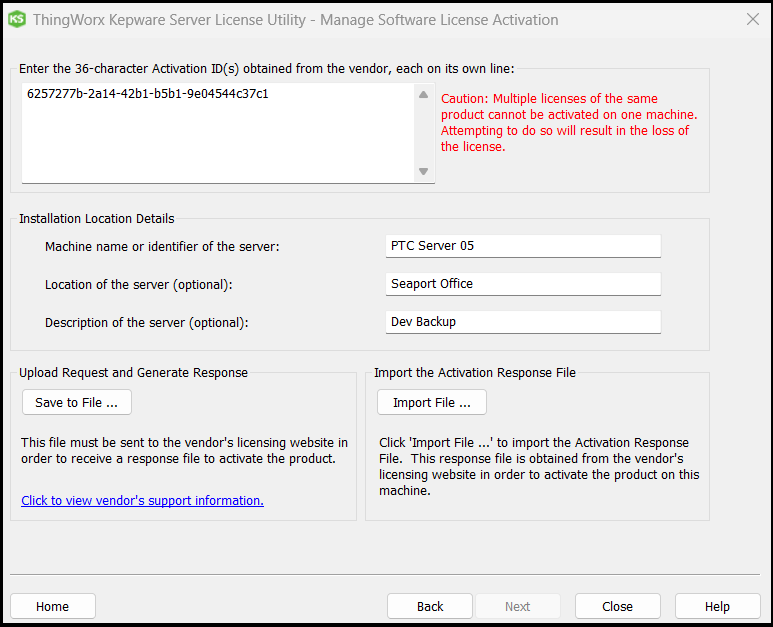Click the License Utility window title text
This screenshot has height=627, width=773.
[295, 19]
